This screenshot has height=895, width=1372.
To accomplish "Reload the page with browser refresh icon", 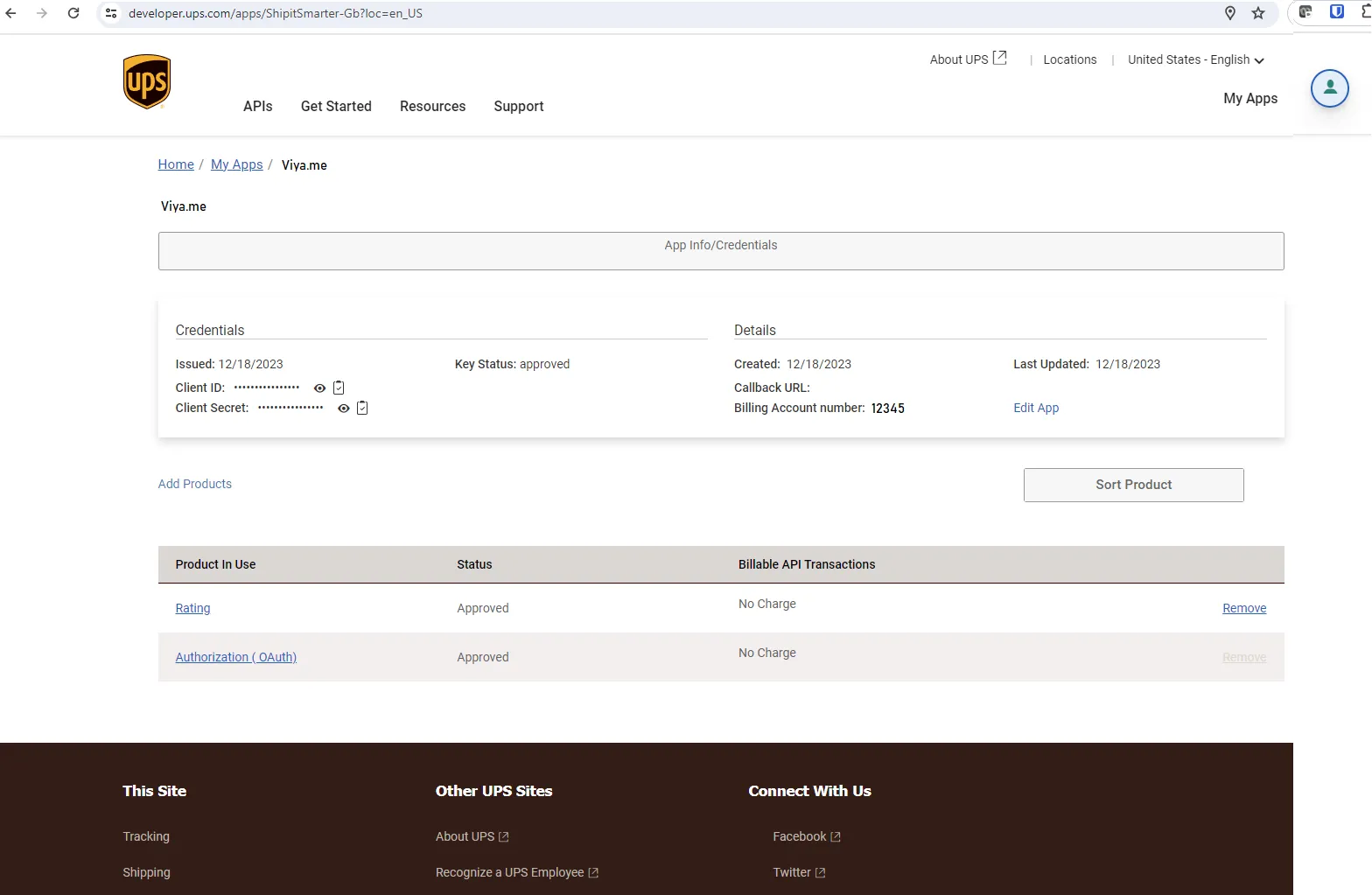I will [x=73, y=13].
